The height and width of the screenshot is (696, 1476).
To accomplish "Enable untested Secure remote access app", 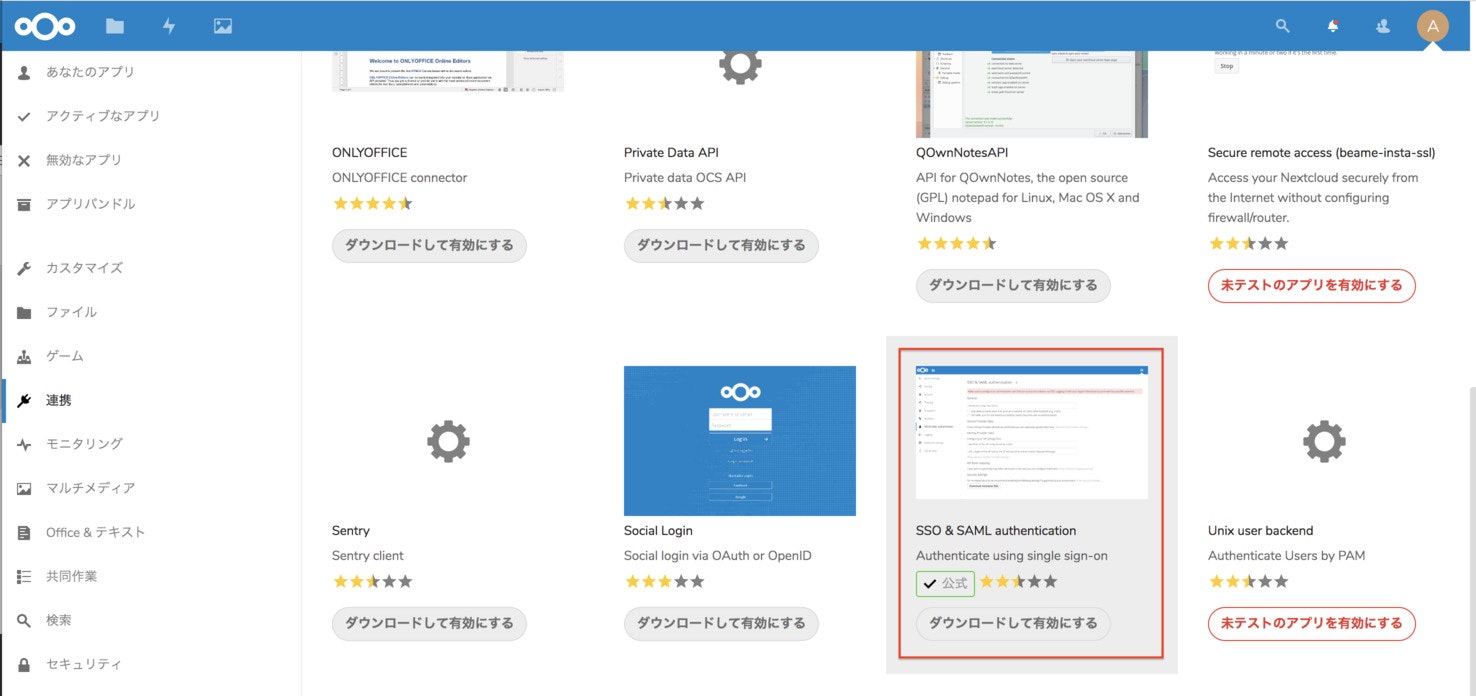I will (x=1311, y=285).
